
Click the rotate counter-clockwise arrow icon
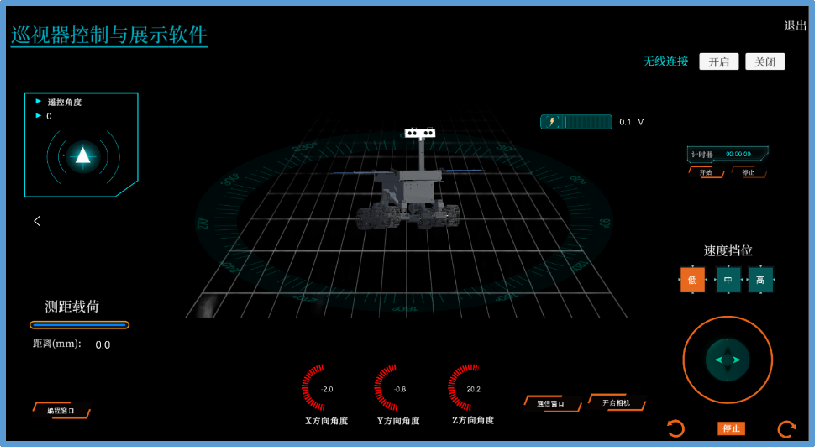pos(676,429)
